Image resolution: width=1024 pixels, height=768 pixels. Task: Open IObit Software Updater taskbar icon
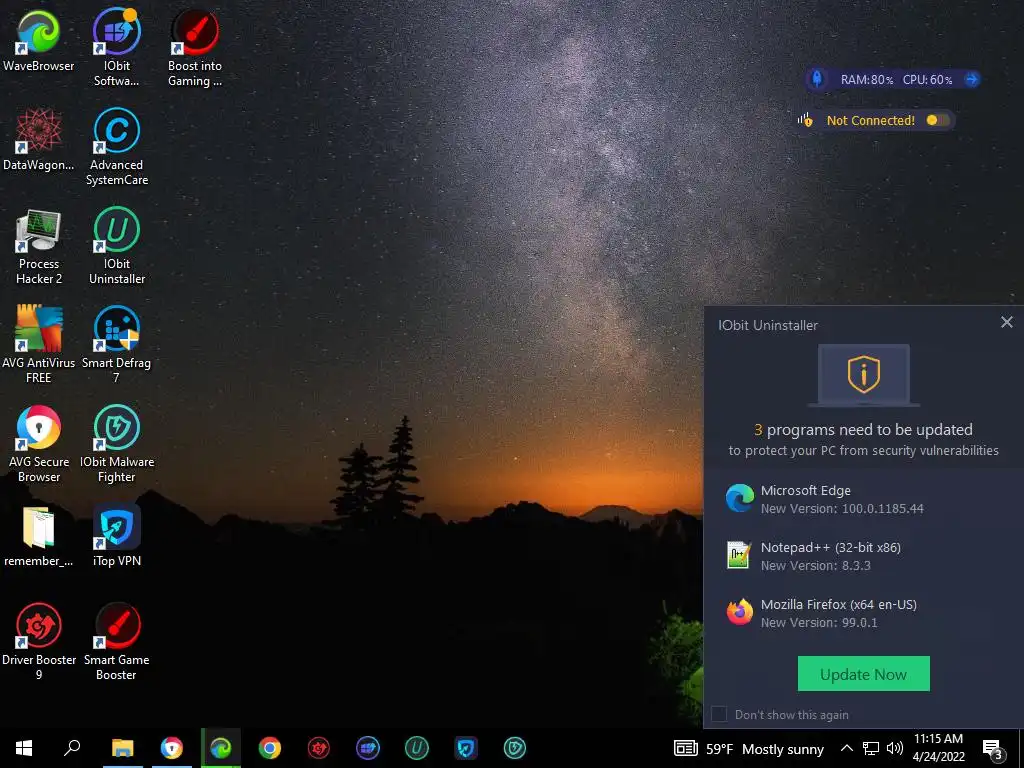[368, 748]
